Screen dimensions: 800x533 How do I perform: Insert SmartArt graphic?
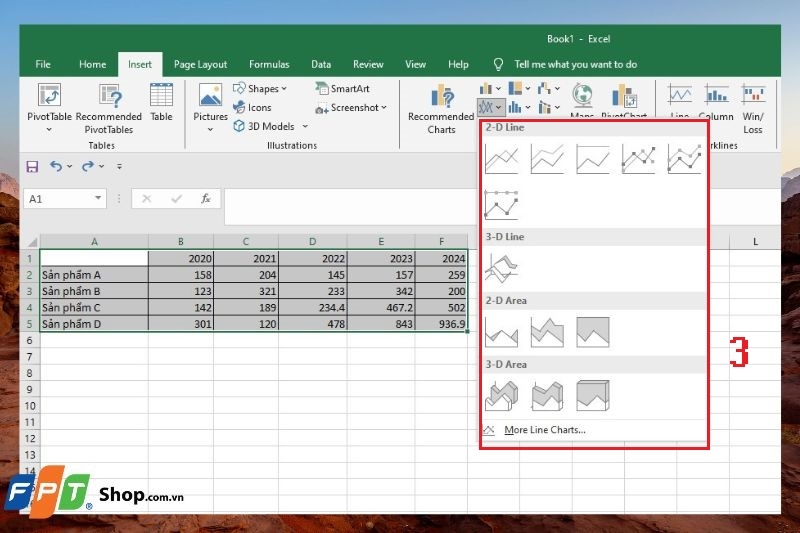(x=342, y=88)
